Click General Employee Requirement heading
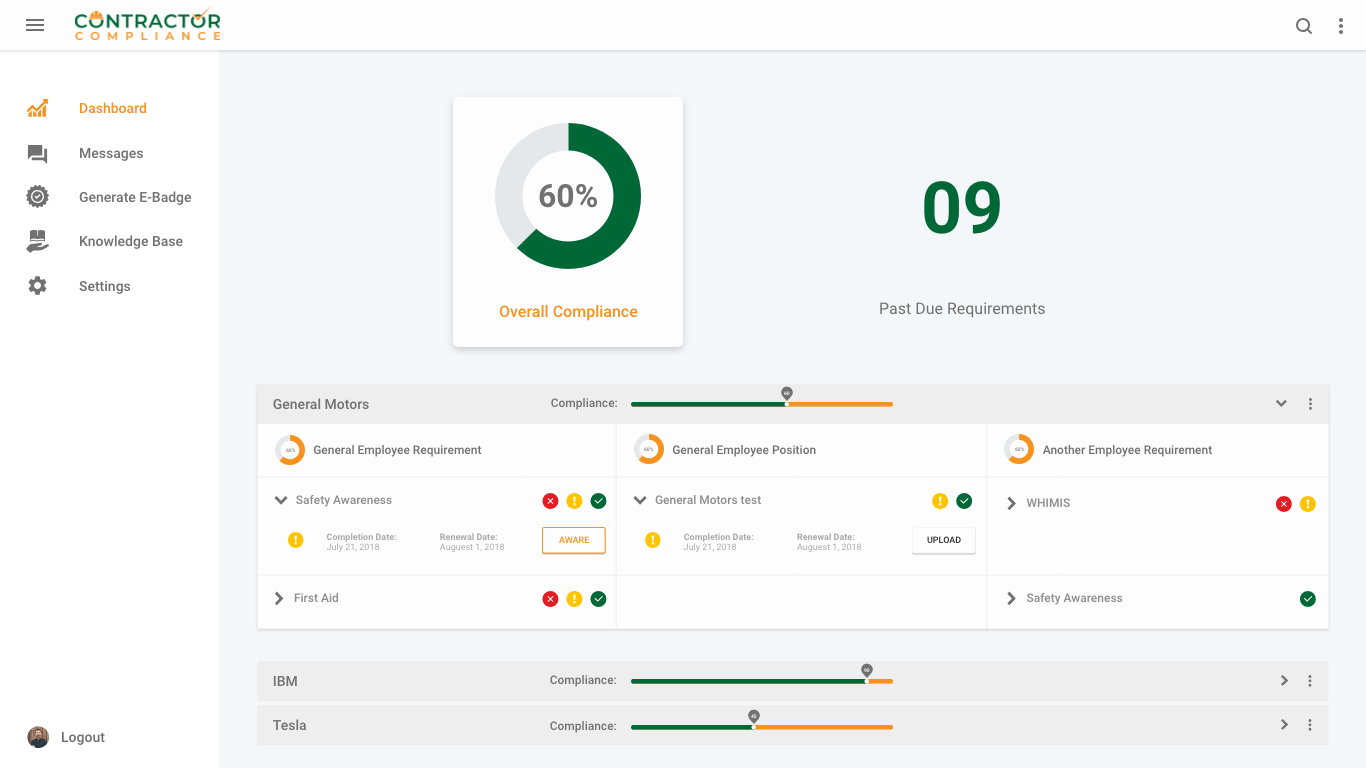 [397, 450]
